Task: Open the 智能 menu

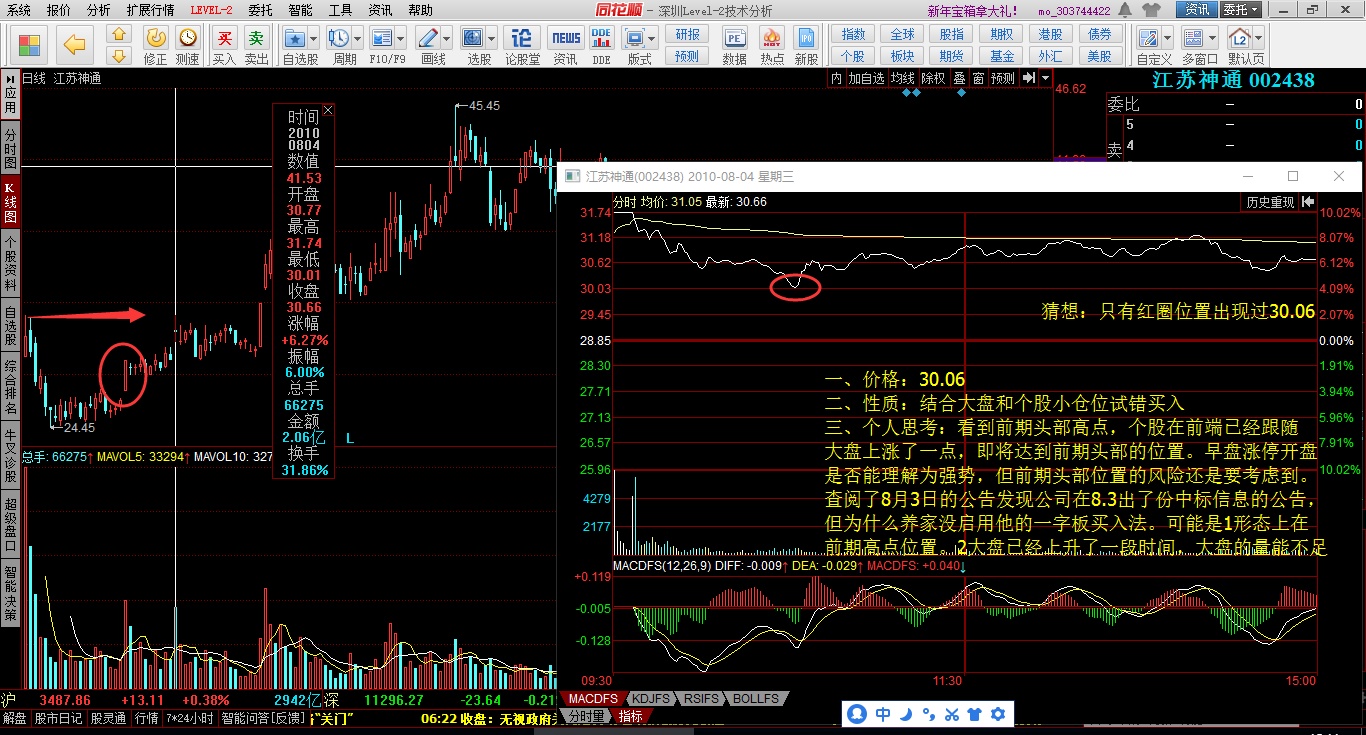Action: [x=300, y=10]
